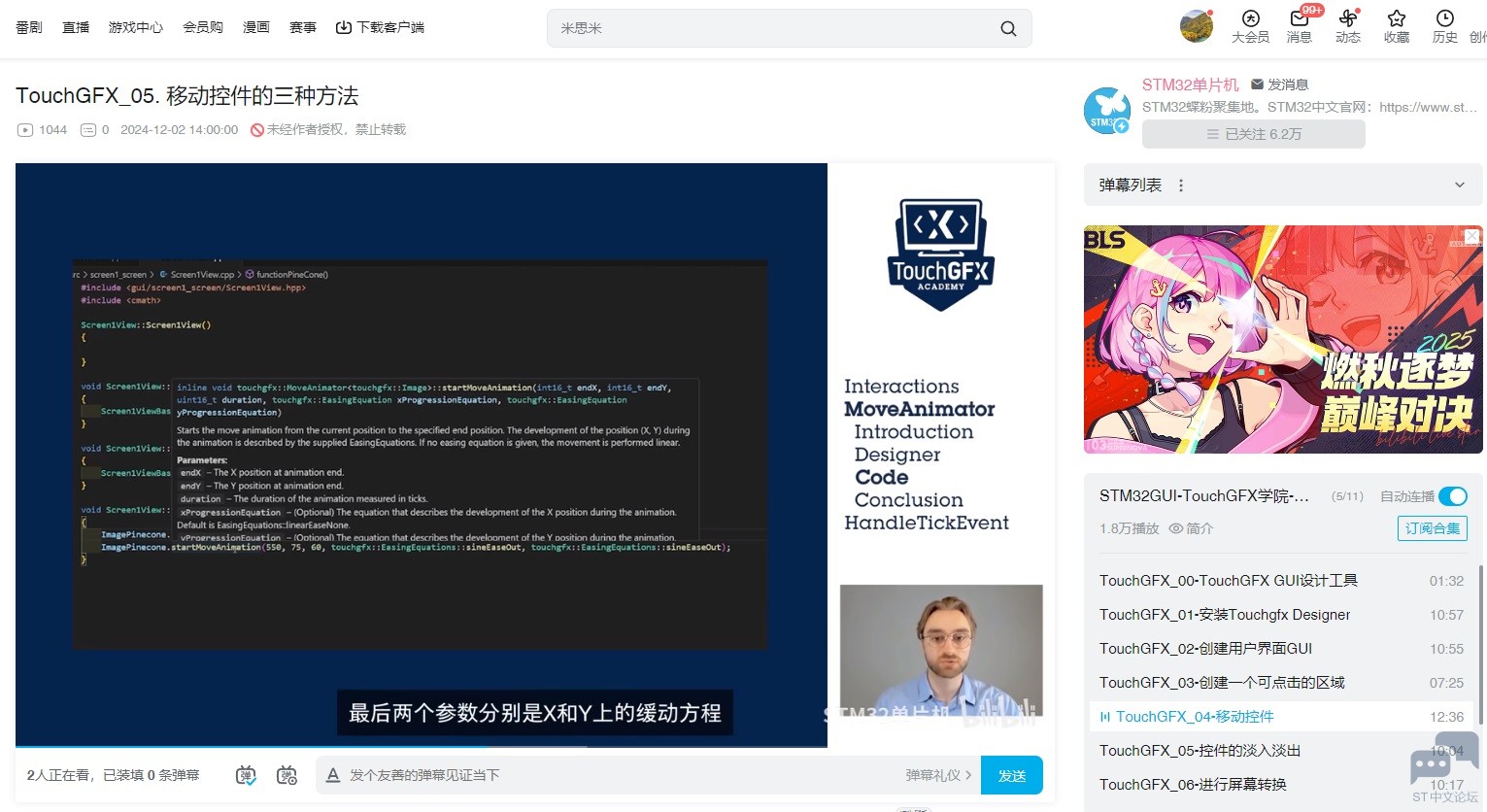Go to the 番剧 navigation item

29,27
